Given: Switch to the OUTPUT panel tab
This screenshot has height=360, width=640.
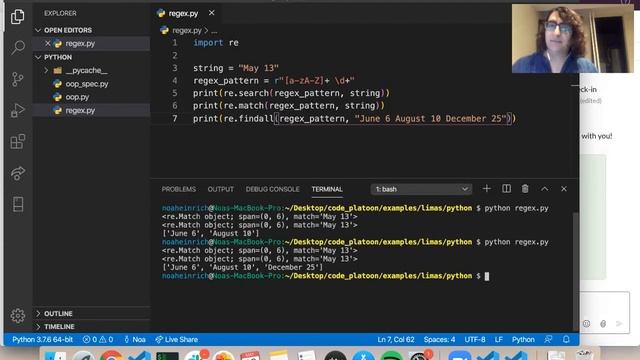Looking at the screenshot, I should point(220,189).
